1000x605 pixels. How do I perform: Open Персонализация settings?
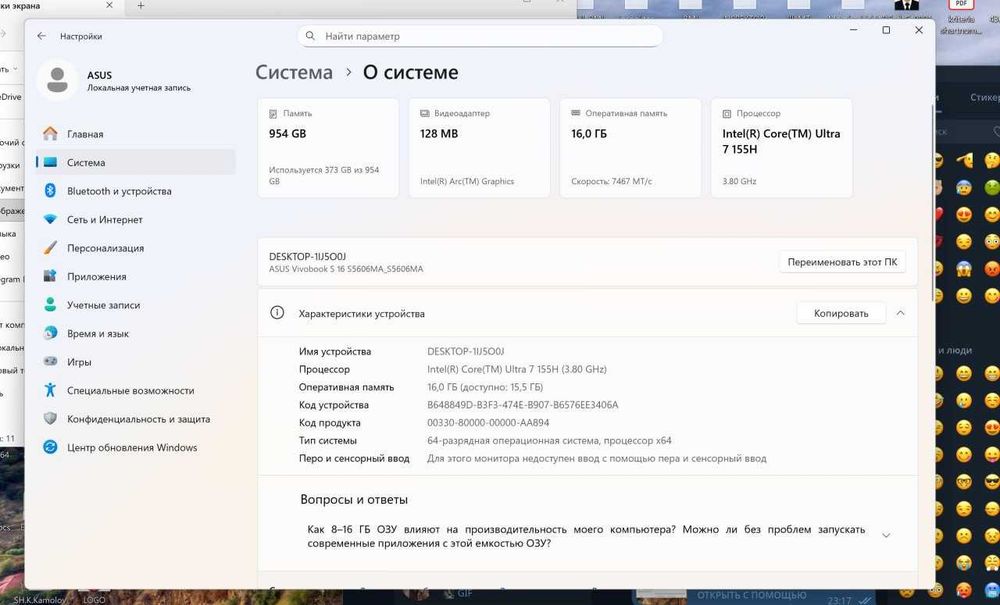(x=136, y=248)
